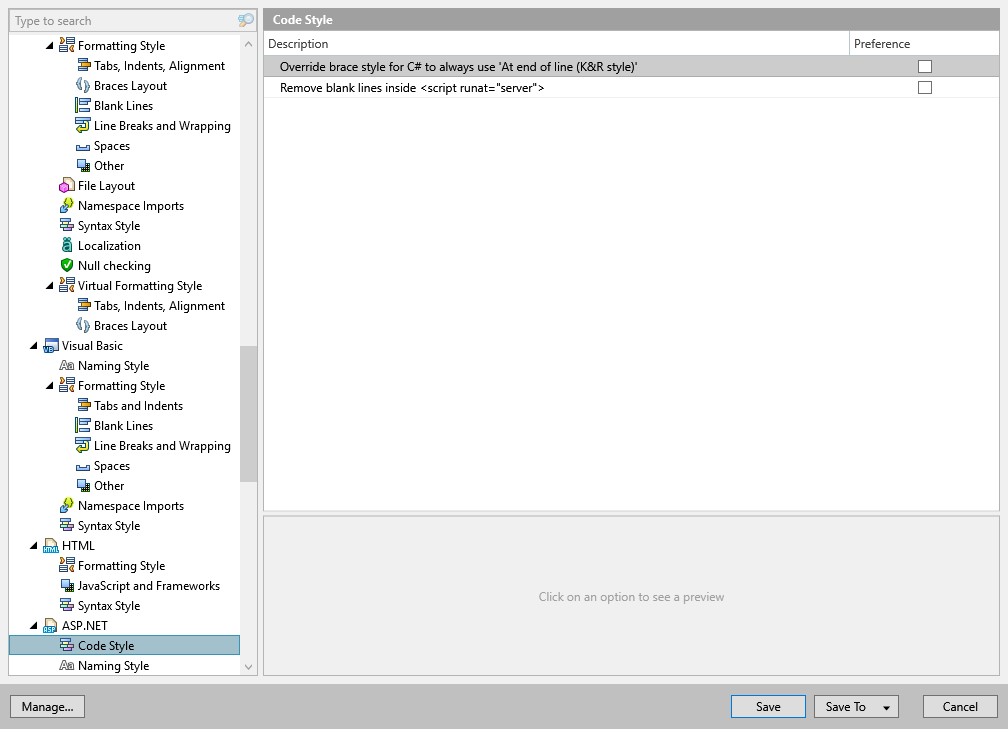Open Tabs, Indents, Alignment above the first Braces Layout
Screen dimensions: 1008x729
tap(159, 66)
